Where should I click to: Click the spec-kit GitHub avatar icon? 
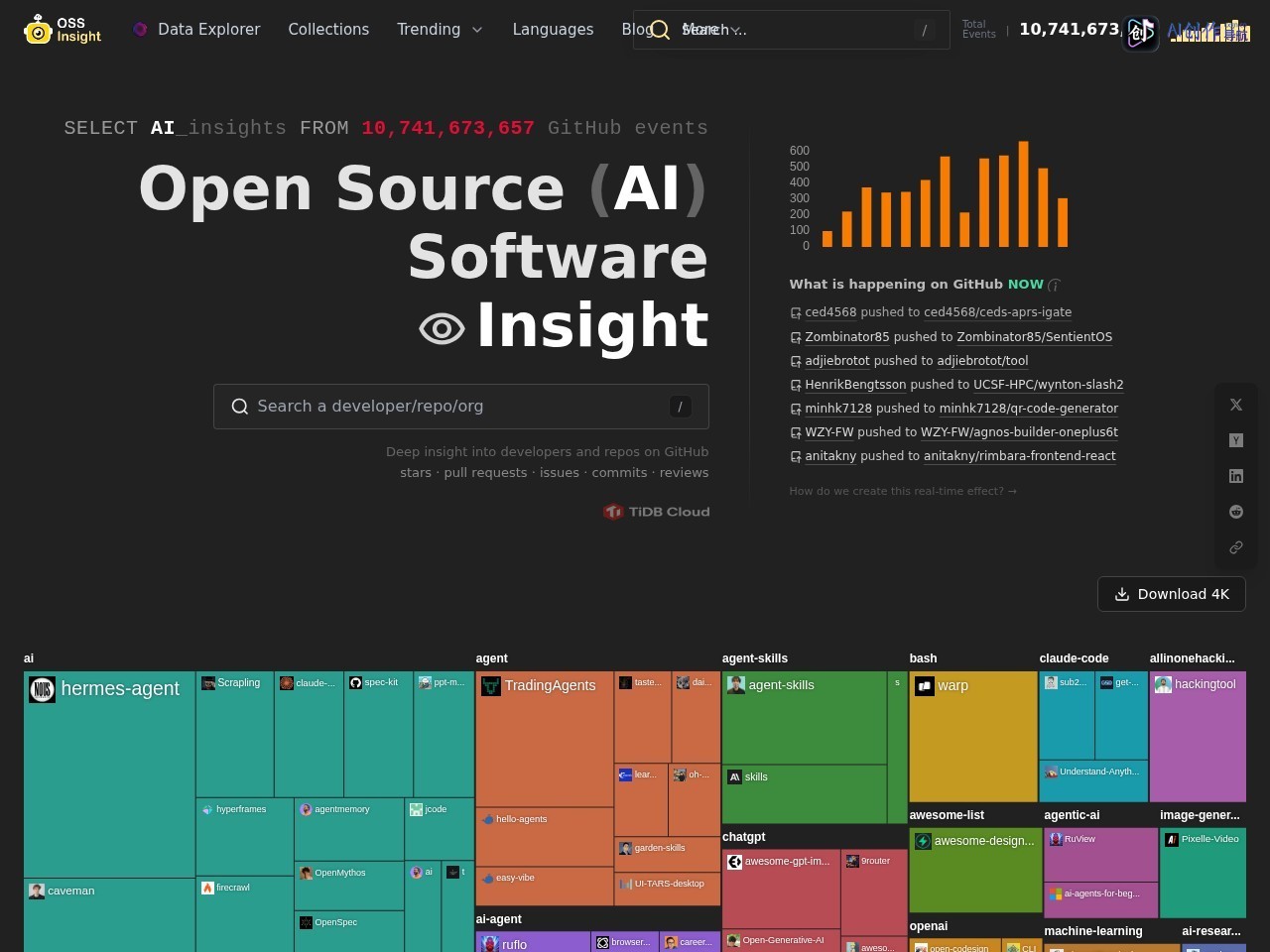click(355, 682)
